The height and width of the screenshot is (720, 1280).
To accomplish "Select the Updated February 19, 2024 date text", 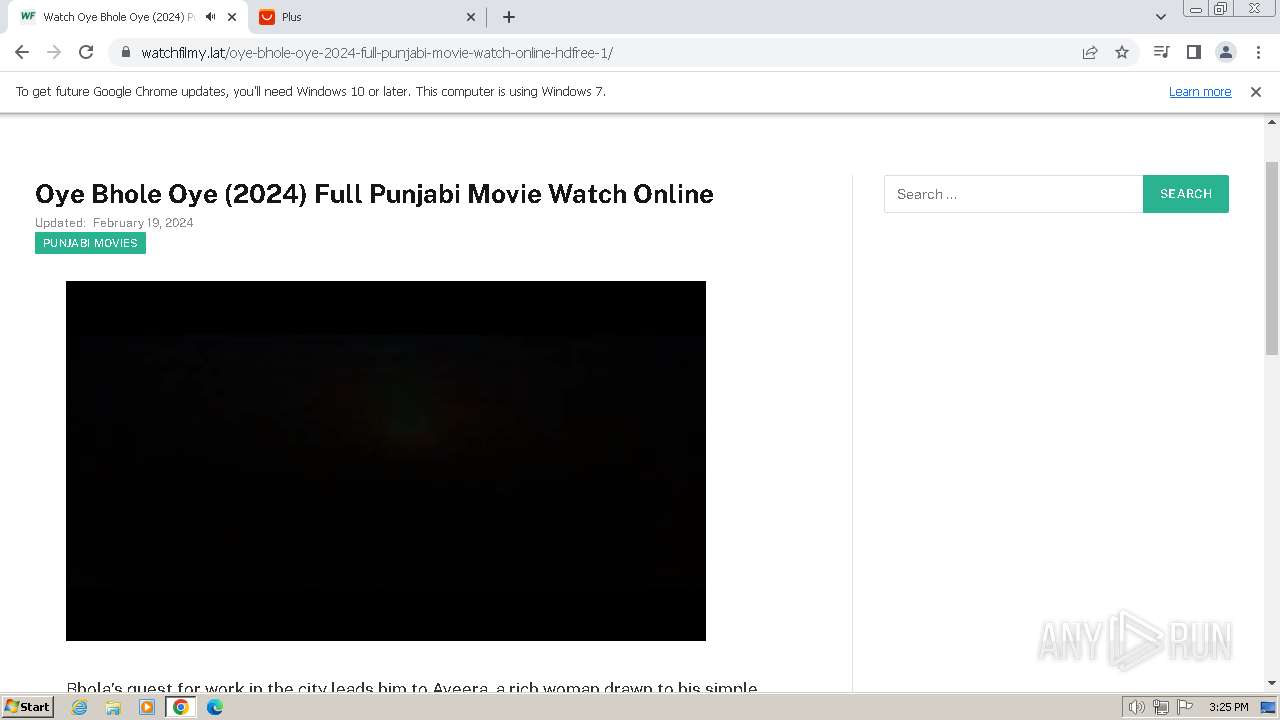I will (x=114, y=223).
